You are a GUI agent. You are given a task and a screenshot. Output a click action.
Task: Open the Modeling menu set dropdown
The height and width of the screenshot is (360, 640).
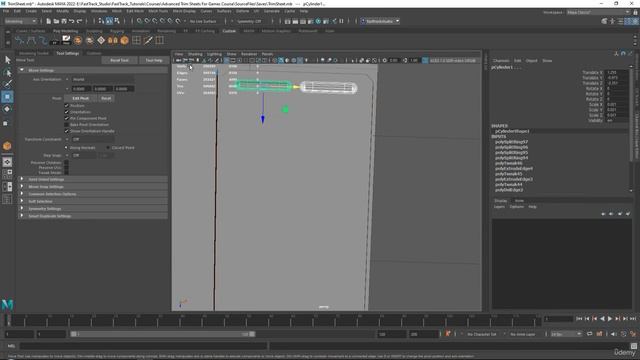(x=20, y=21)
